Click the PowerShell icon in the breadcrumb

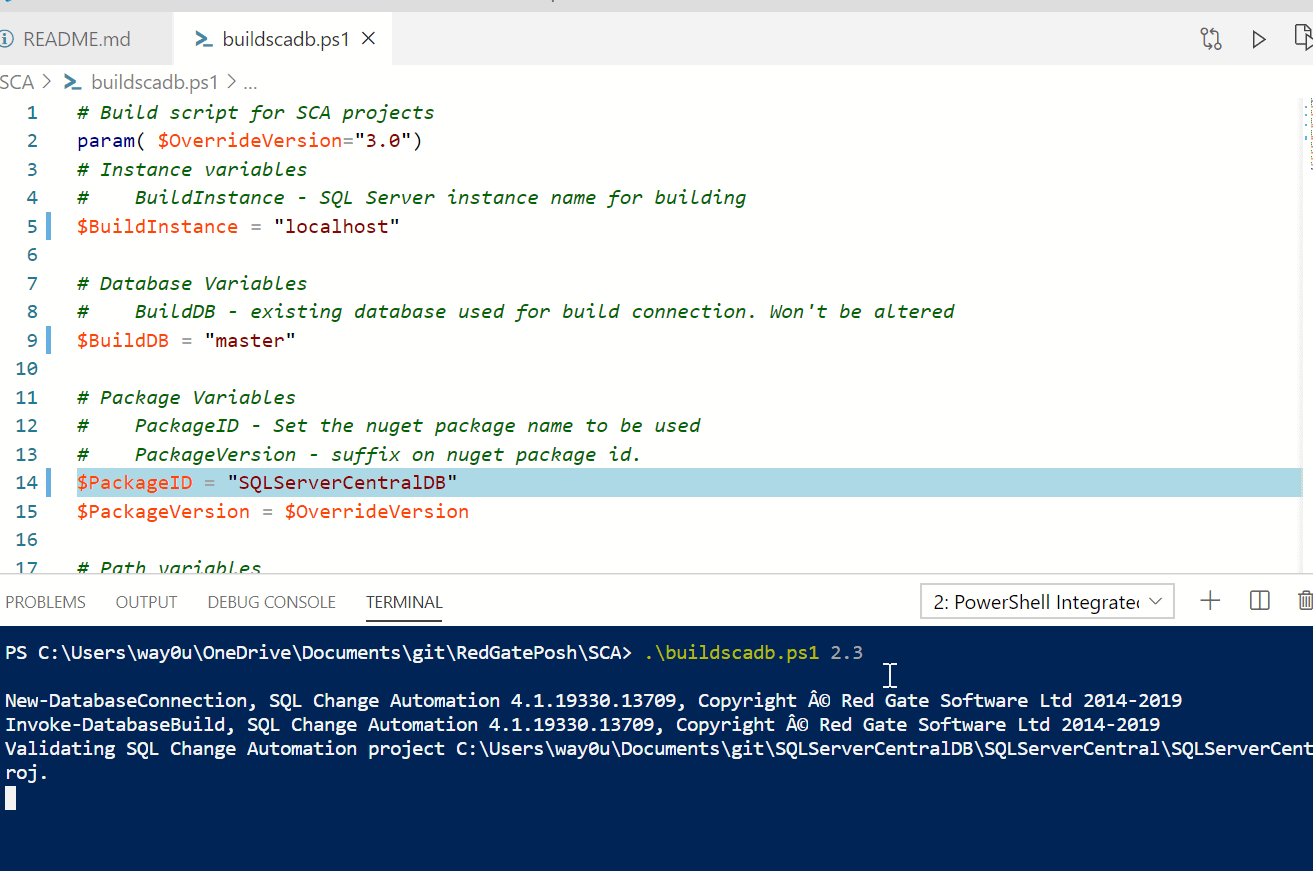pyautogui.click(x=72, y=82)
